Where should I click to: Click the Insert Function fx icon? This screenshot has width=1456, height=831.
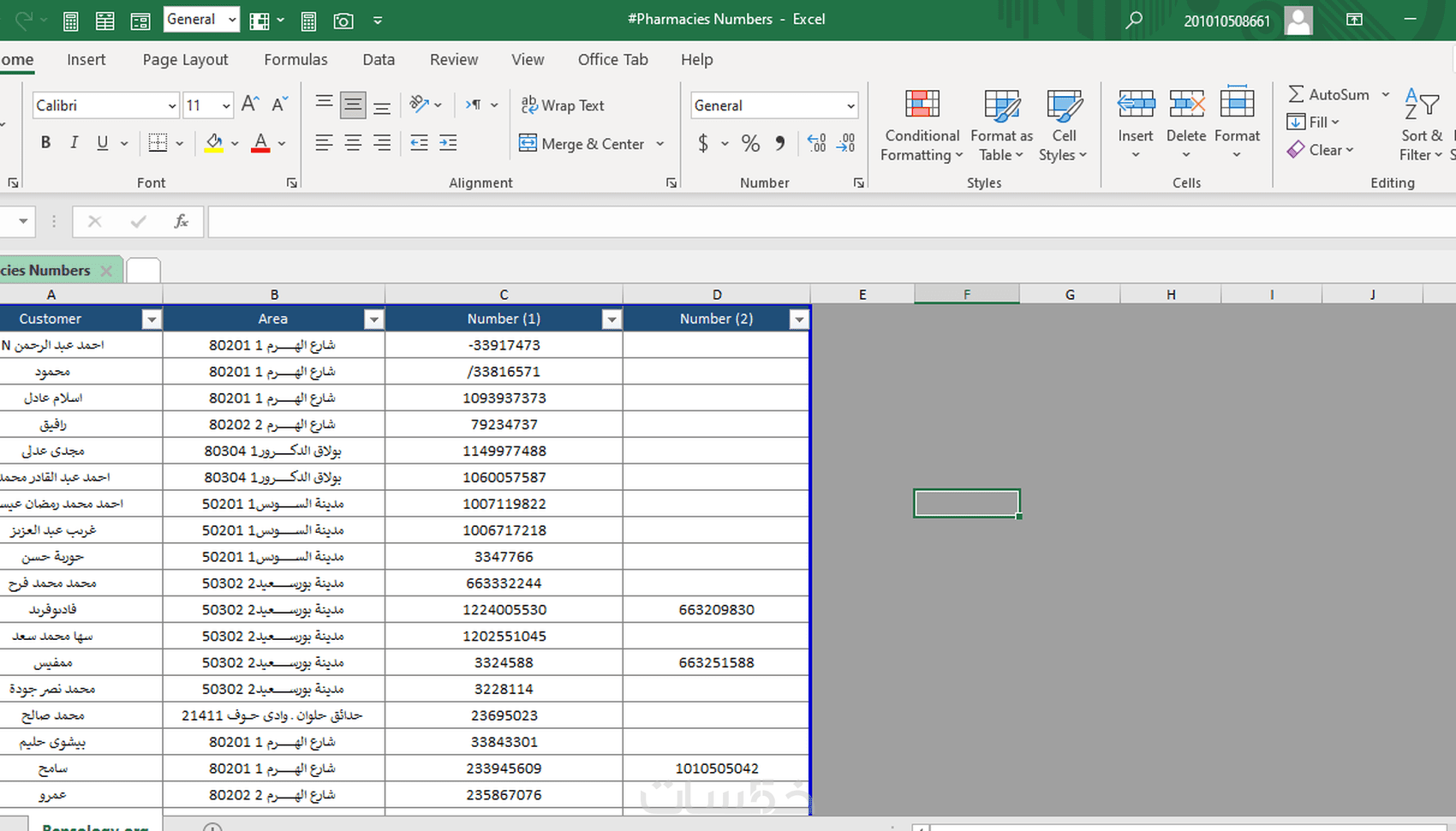click(x=181, y=221)
